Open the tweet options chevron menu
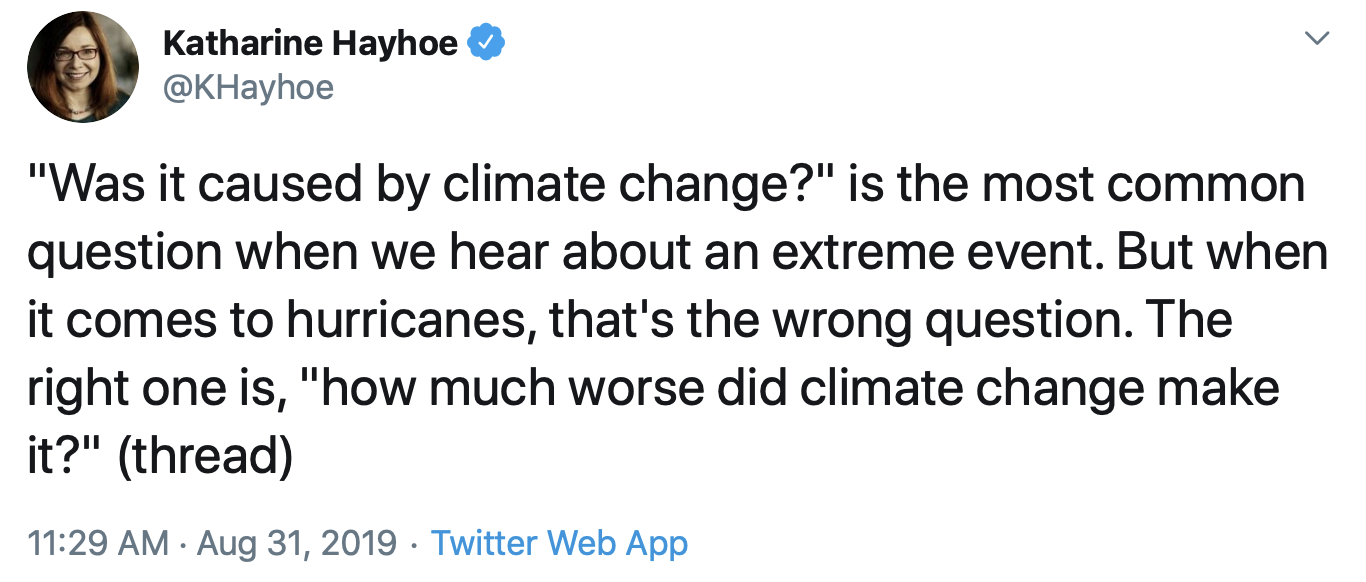 (x=1319, y=39)
